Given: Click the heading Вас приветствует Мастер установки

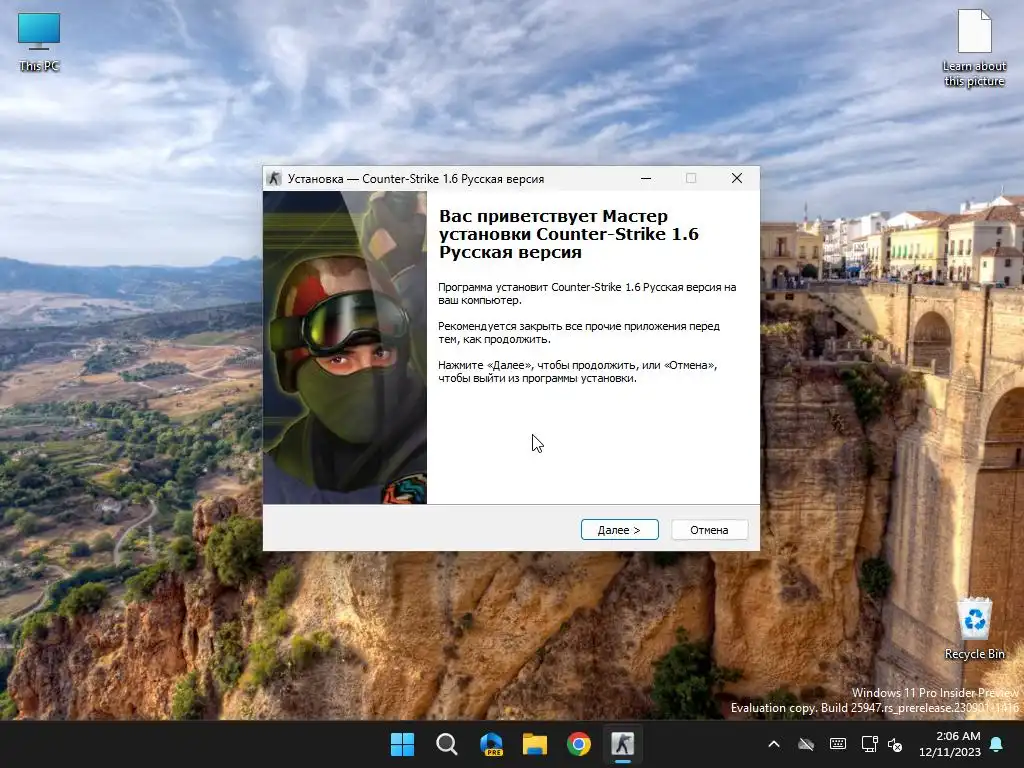Looking at the screenshot, I should click(x=569, y=234).
